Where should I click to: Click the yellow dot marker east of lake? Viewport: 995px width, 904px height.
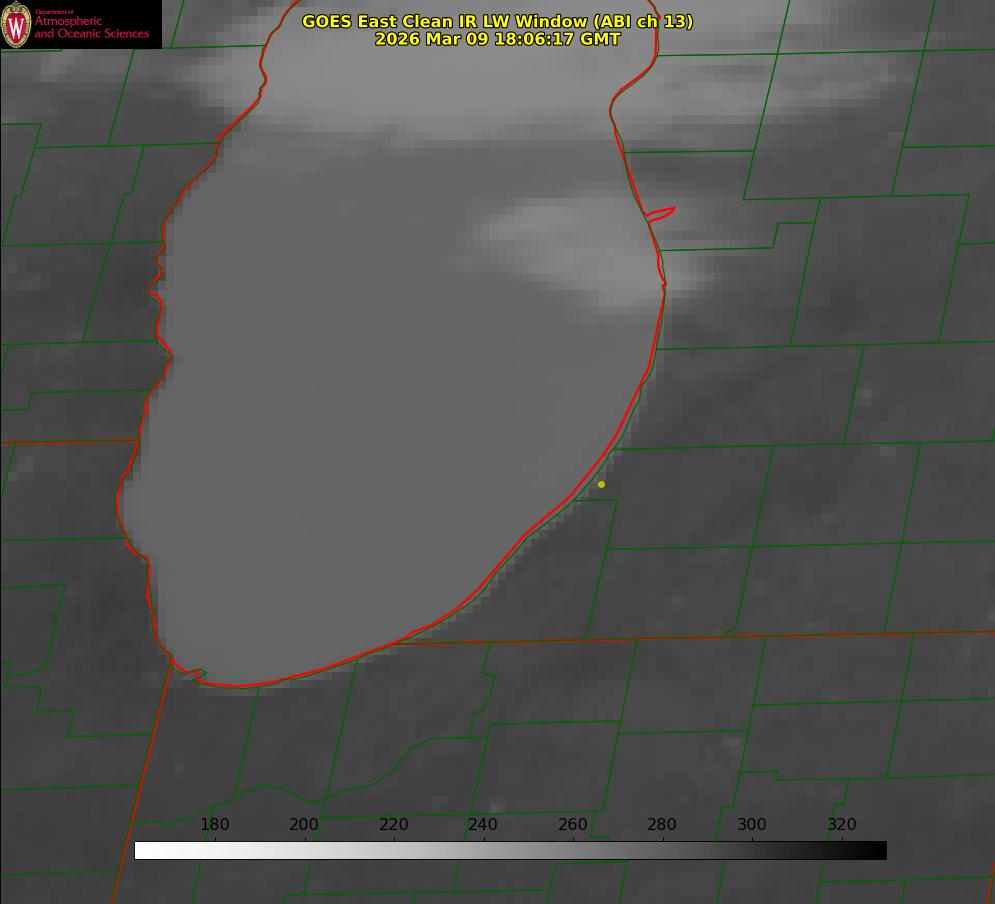click(601, 485)
